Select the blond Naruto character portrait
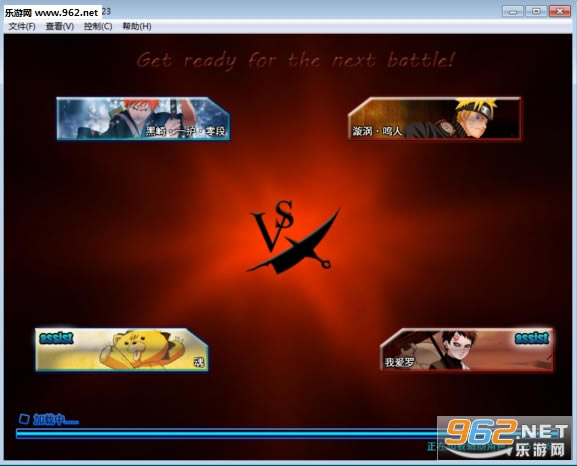The width and height of the screenshot is (577, 466). tap(435, 119)
